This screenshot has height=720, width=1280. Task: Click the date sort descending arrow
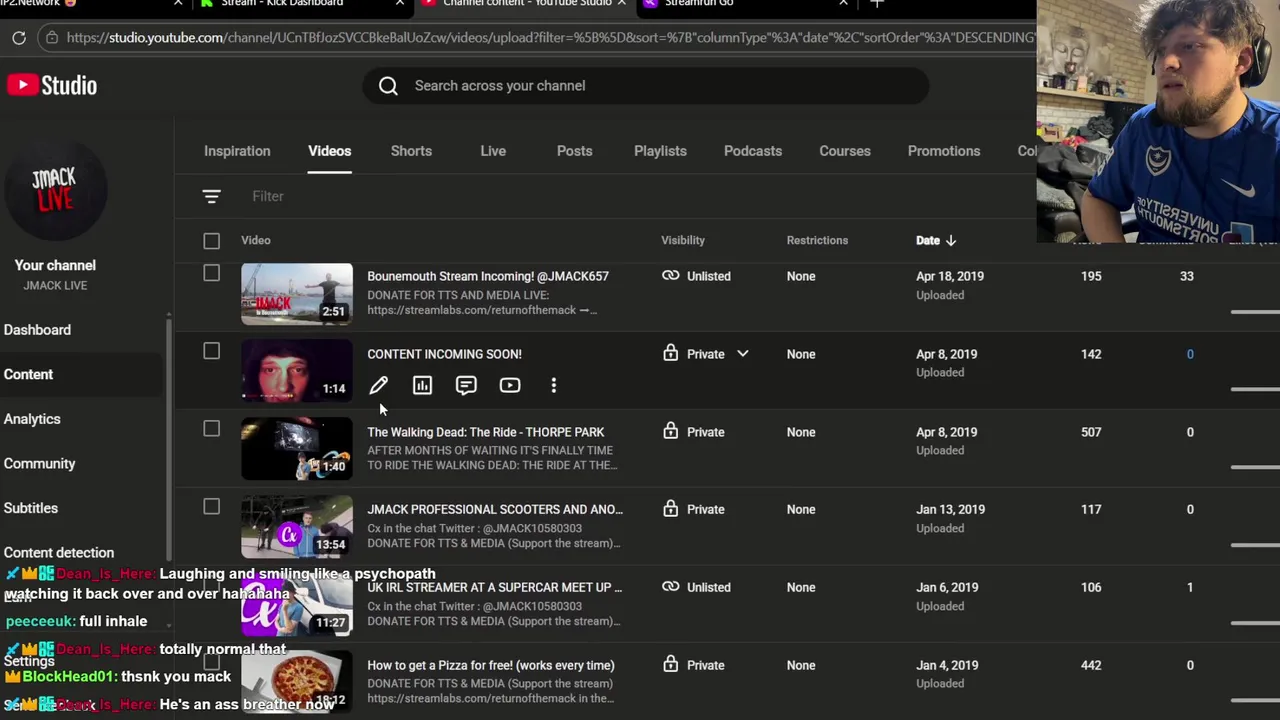(951, 240)
